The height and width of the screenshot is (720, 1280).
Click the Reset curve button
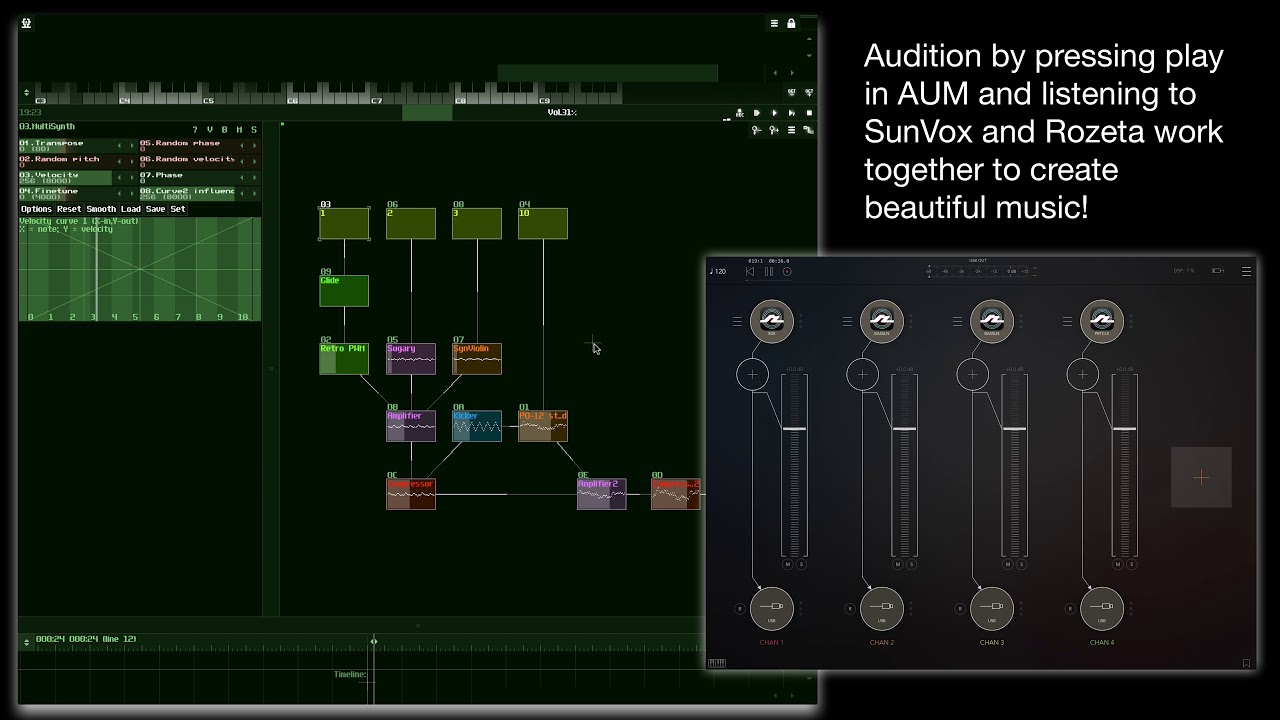[x=69, y=209]
